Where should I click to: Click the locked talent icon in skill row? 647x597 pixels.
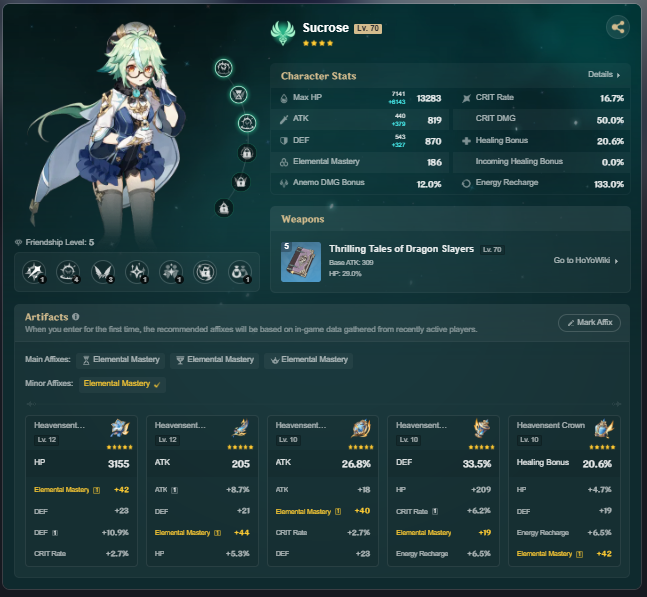pyautogui.click(x=205, y=272)
